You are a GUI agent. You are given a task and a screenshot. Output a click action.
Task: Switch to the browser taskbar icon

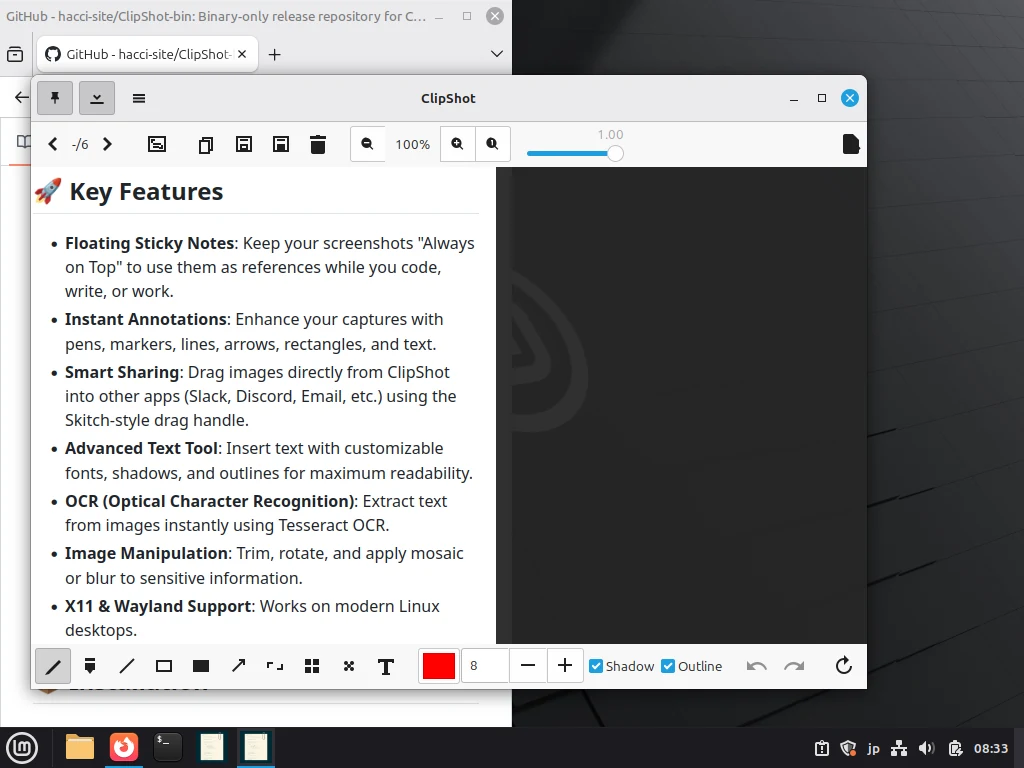coord(124,747)
